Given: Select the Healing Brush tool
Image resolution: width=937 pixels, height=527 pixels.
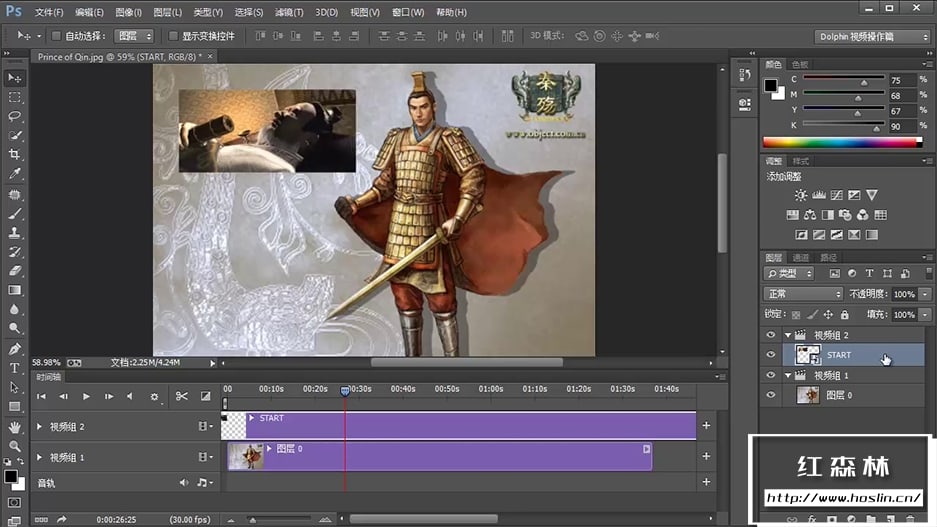Looking at the screenshot, I should [14, 194].
